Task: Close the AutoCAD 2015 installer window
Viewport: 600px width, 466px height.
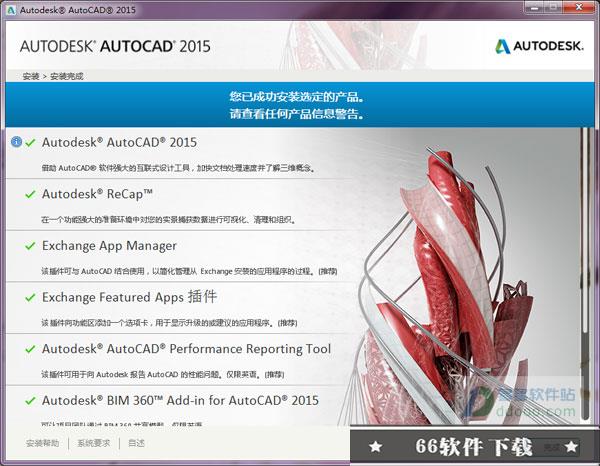Action: point(579,7)
